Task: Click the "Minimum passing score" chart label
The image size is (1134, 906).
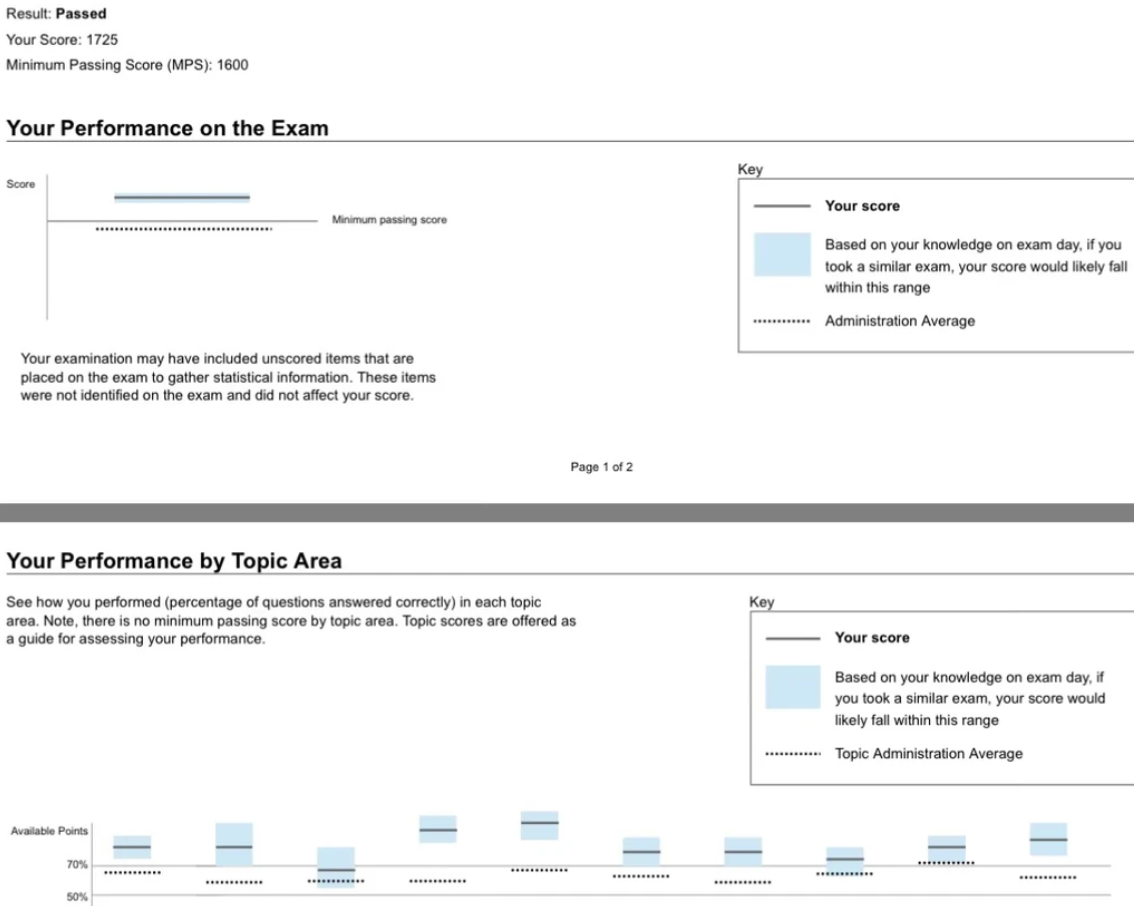Action: (x=389, y=220)
